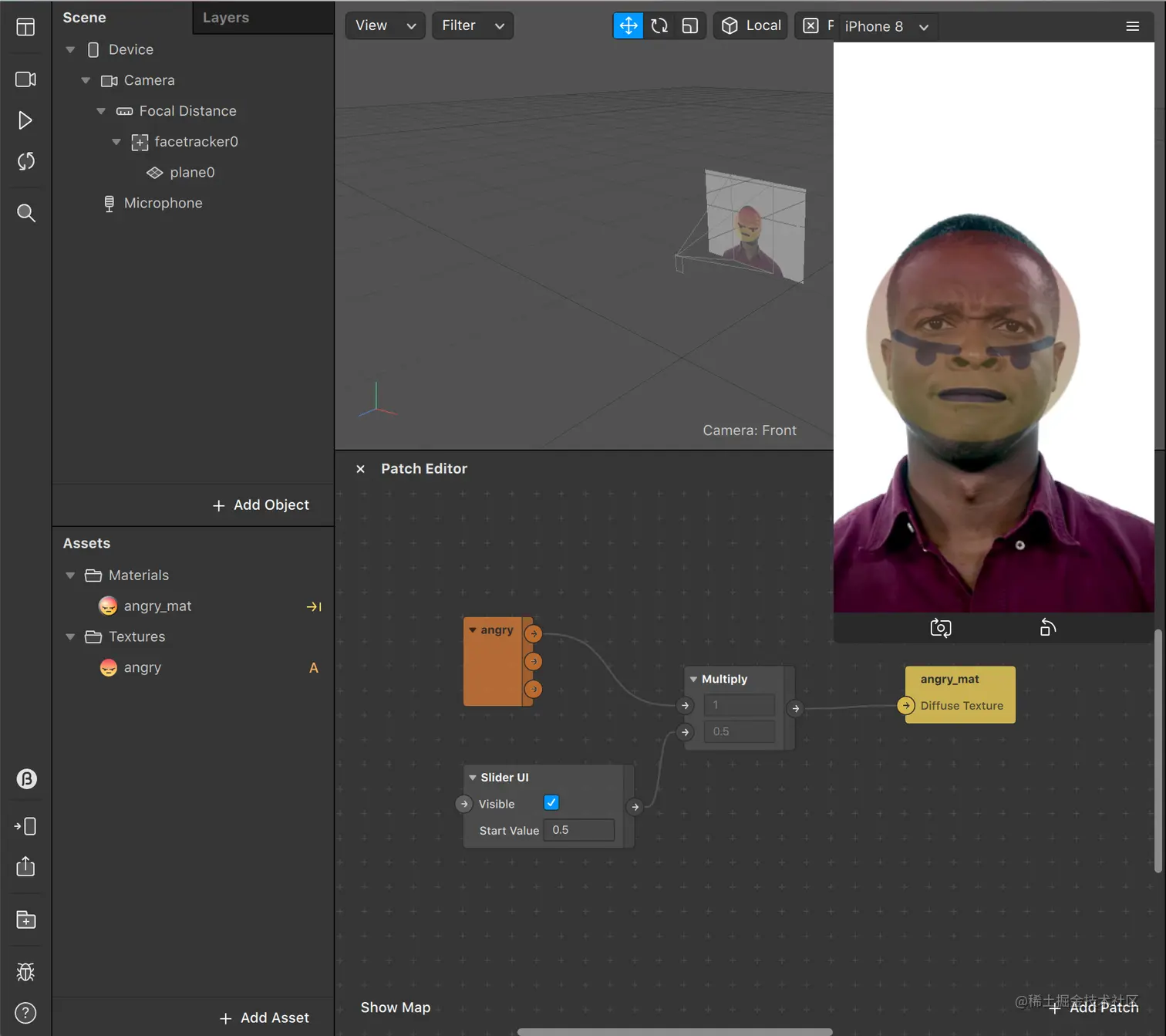
Task: Collapse the facetracker0 tree node
Action: 116,142
